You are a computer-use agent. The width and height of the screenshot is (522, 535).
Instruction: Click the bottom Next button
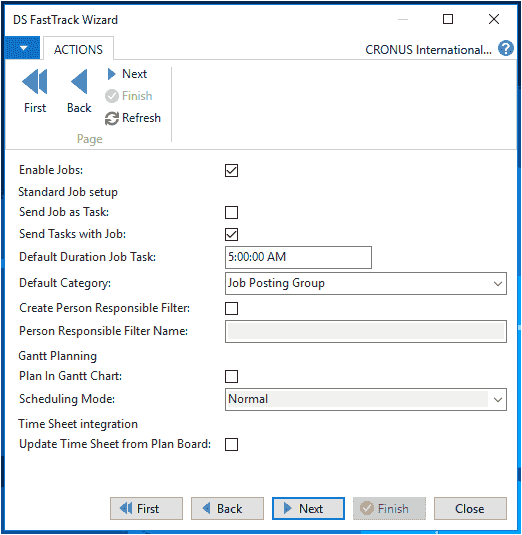pyautogui.click(x=308, y=508)
